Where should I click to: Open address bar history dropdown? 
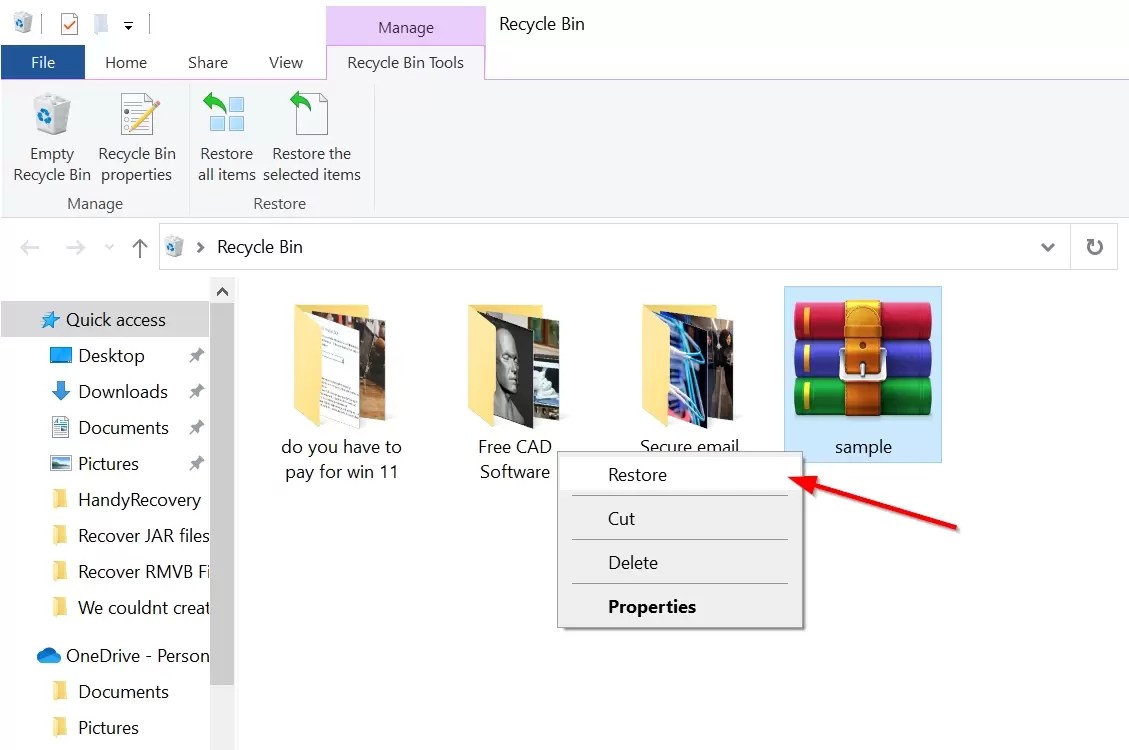click(1048, 247)
